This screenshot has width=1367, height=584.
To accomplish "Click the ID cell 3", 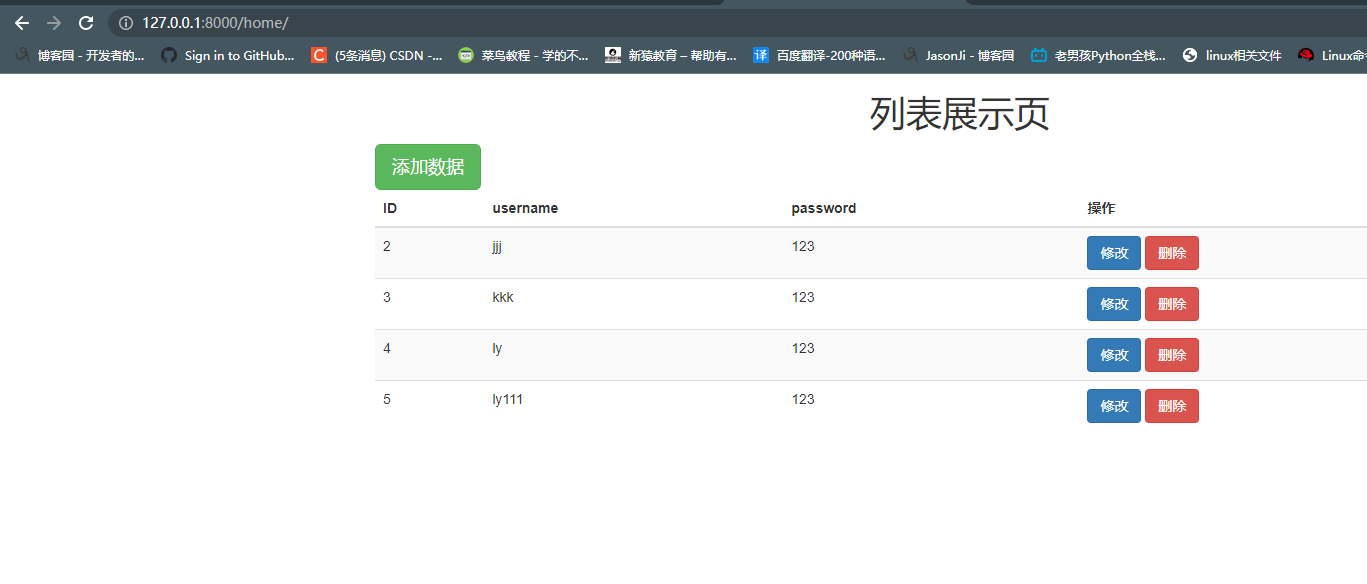I will (387, 297).
